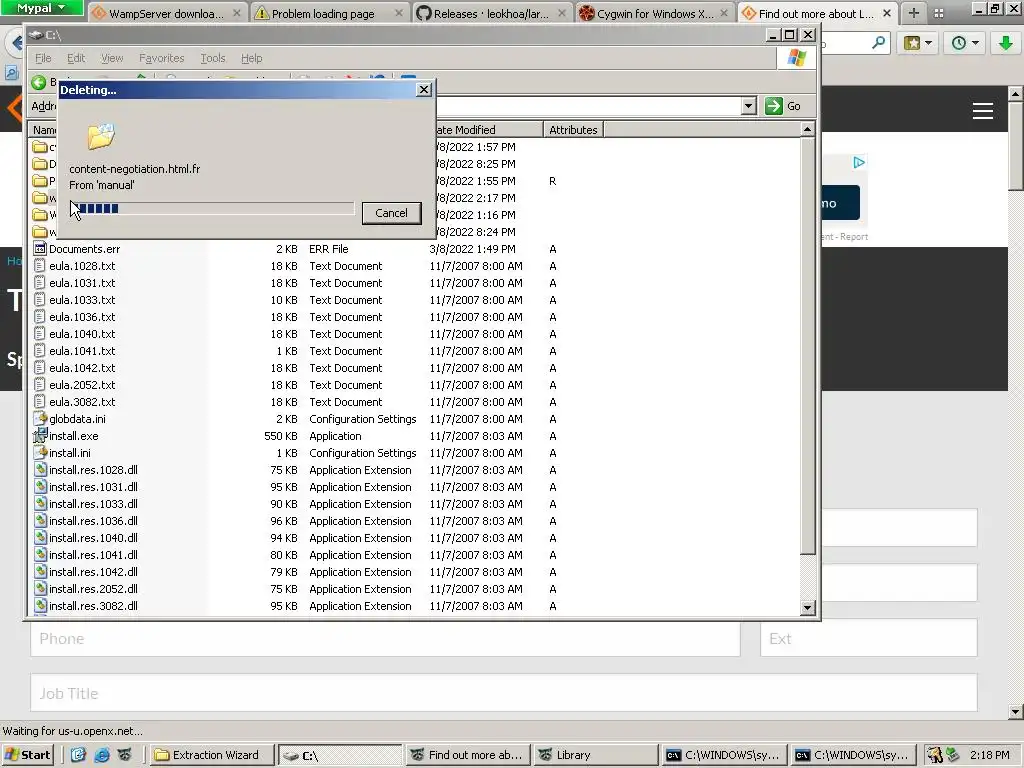Click the green downloads arrow icon

pyautogui.click(x=1006, y=43)
